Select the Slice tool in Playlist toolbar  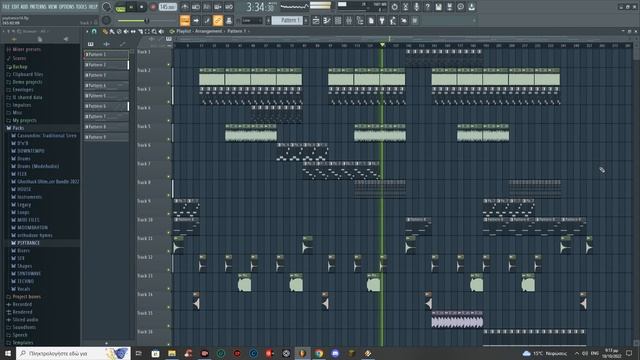[140, 31]
